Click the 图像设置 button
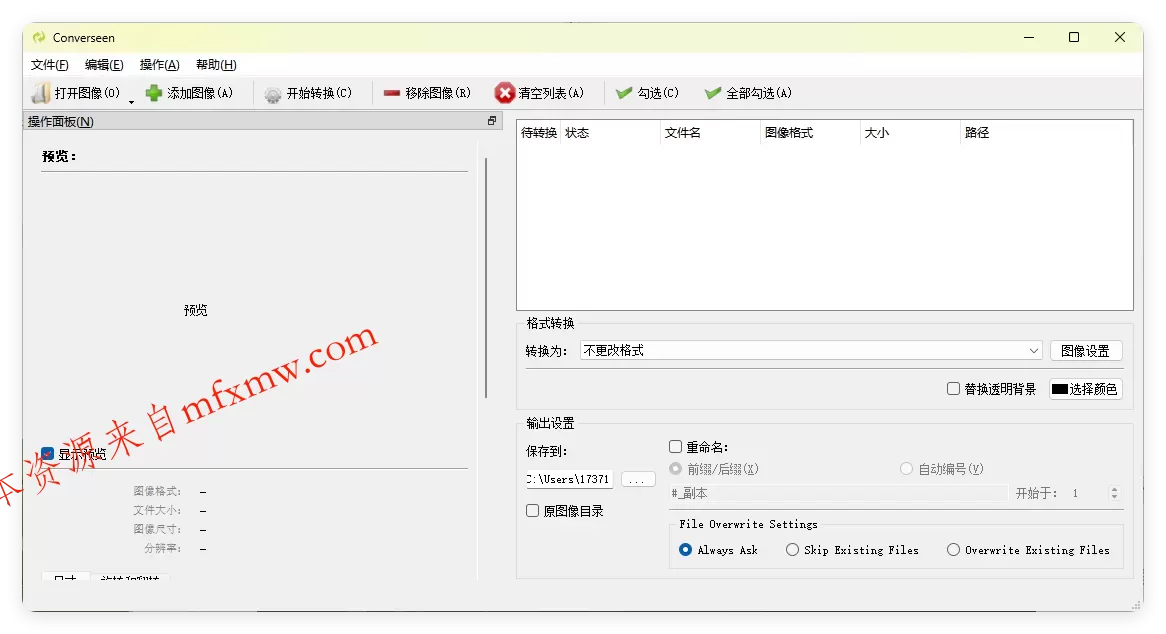The height and width of the screenshot is (634, 1166). click(1086, 351)
